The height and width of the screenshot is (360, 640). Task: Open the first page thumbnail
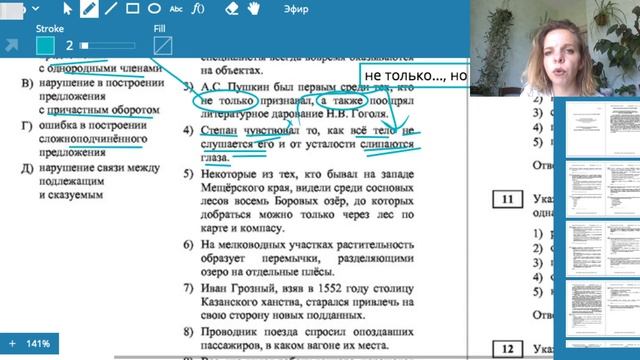point(602,129)
